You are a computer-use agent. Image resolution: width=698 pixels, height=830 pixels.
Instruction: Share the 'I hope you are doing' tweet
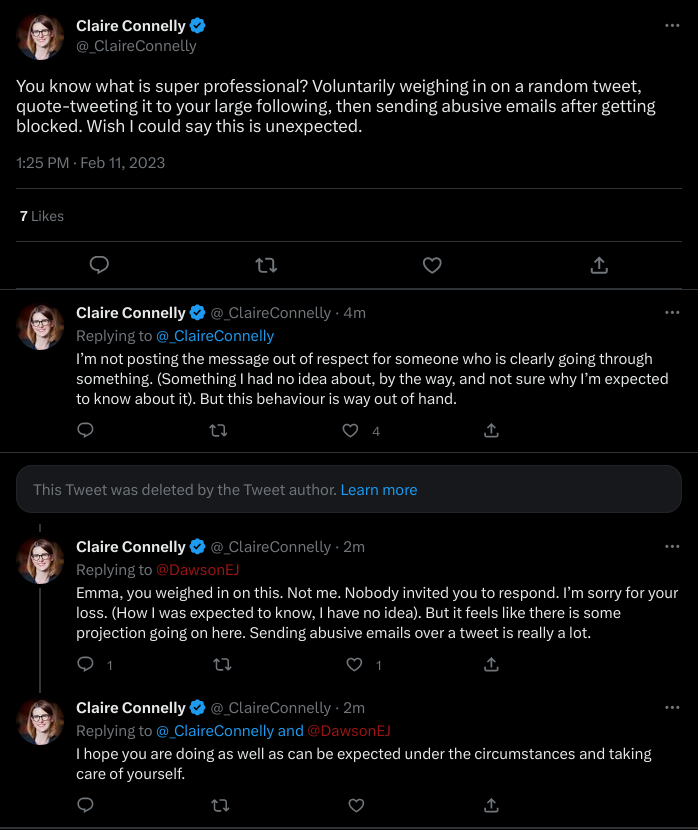coord(491,805)
